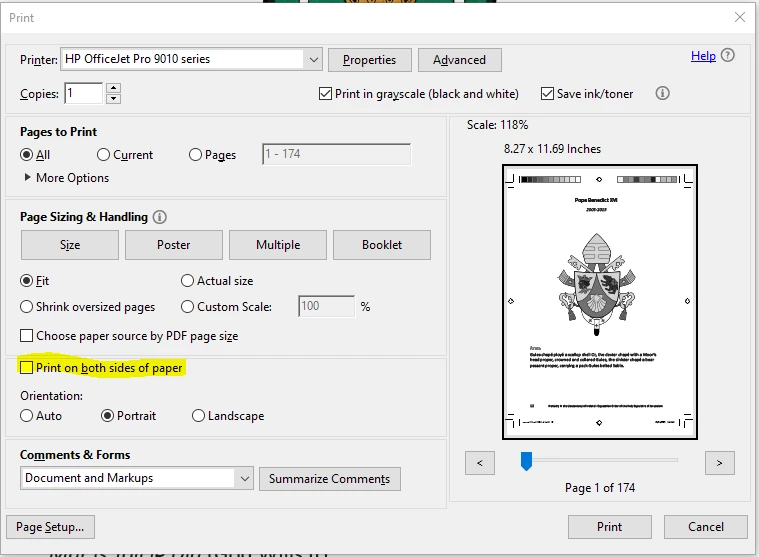Click the Pages range field 1 - 174
Image resolution: width=759 pixels, height=557 pixels.
[336, 154]
